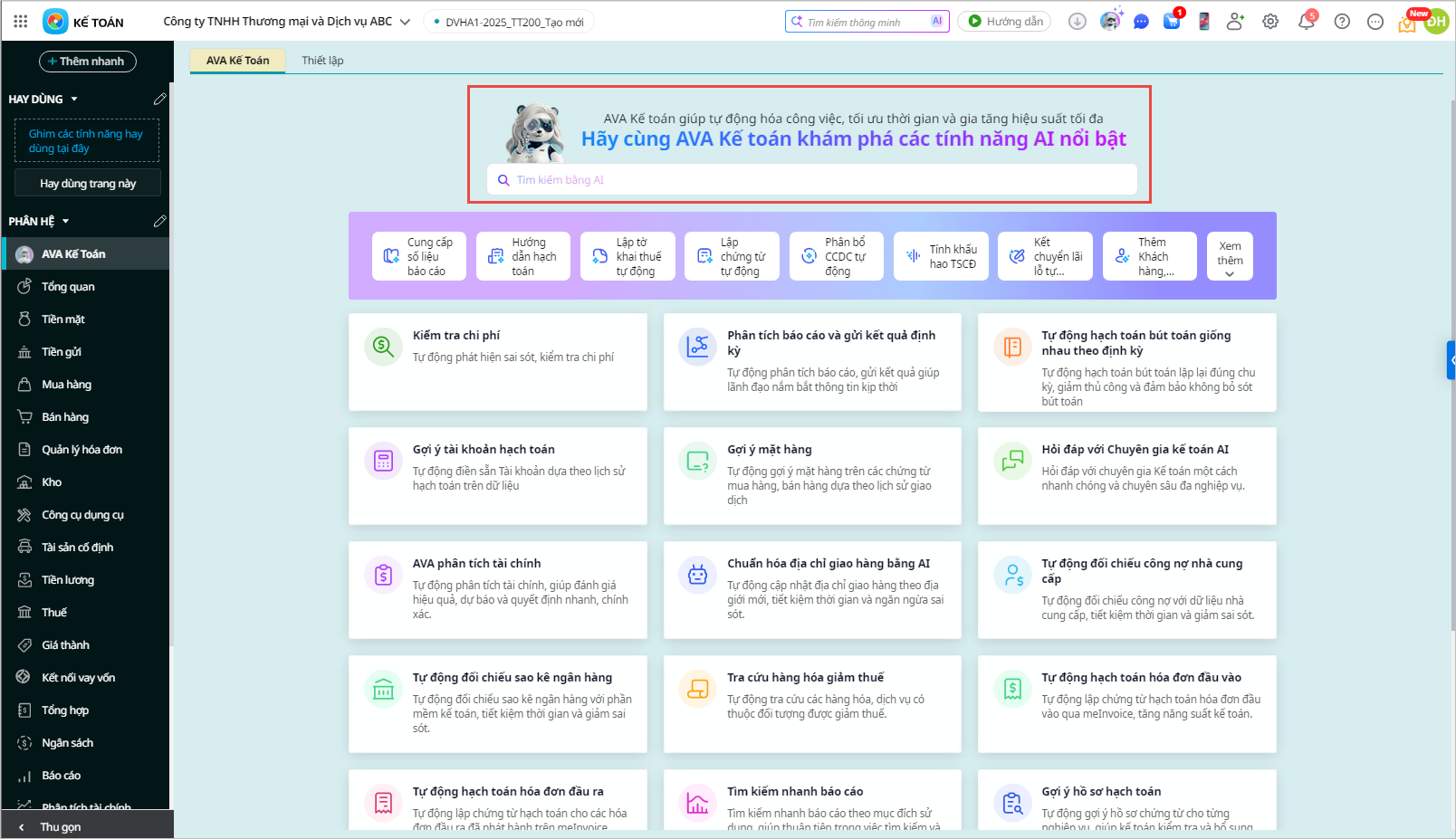Image resolution: width=1456 pixels, height=839 pixels.
Task: Click the download icon in top bar
Action: coord(1078,22)
